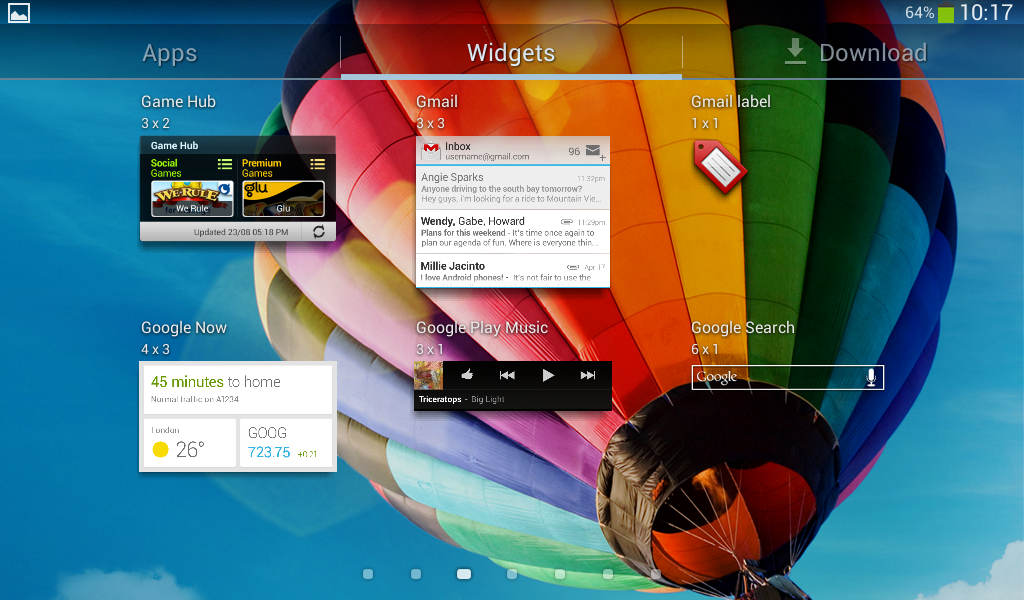Select the Widgets tab

click(x=511, y=53)
